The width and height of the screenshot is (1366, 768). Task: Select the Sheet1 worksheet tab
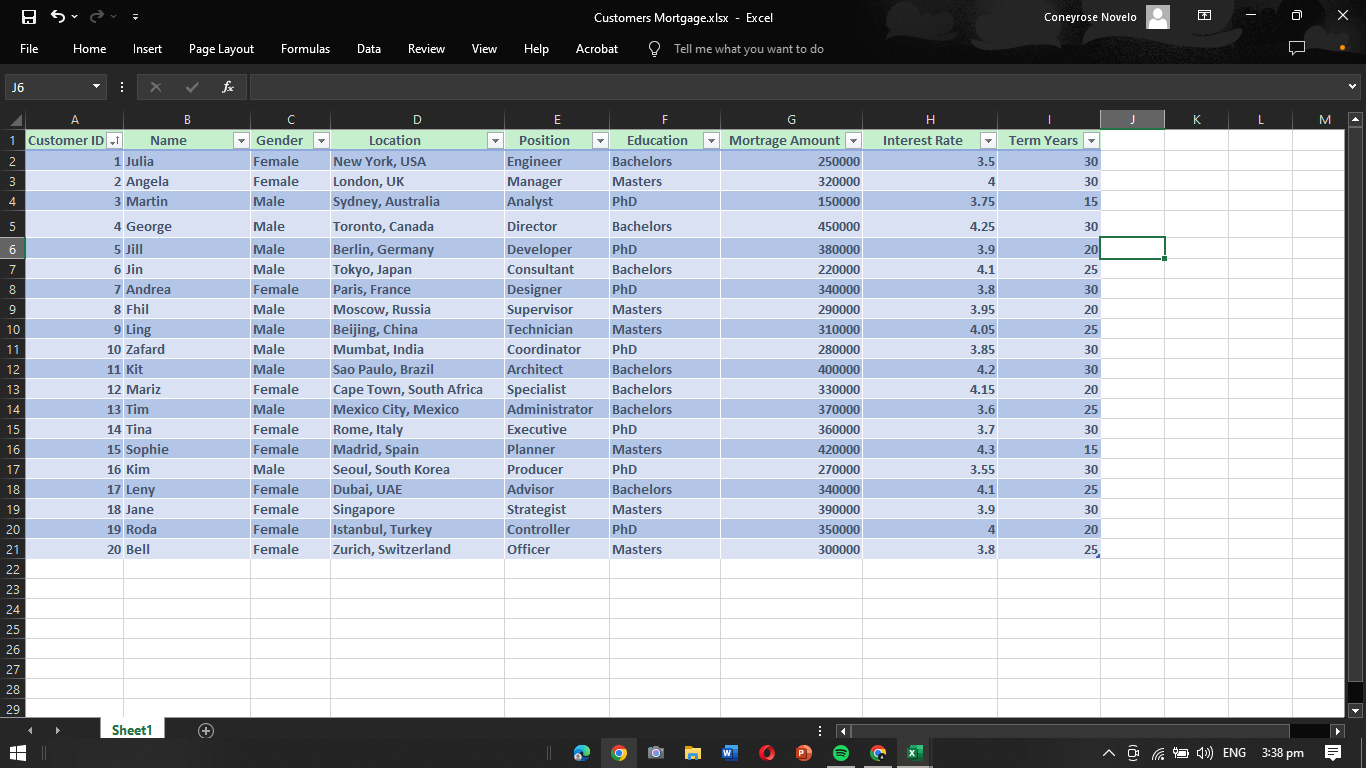point(132,730)
